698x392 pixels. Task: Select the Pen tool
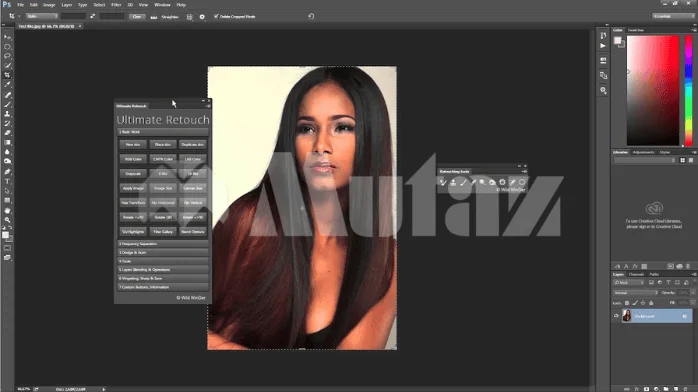7,172
